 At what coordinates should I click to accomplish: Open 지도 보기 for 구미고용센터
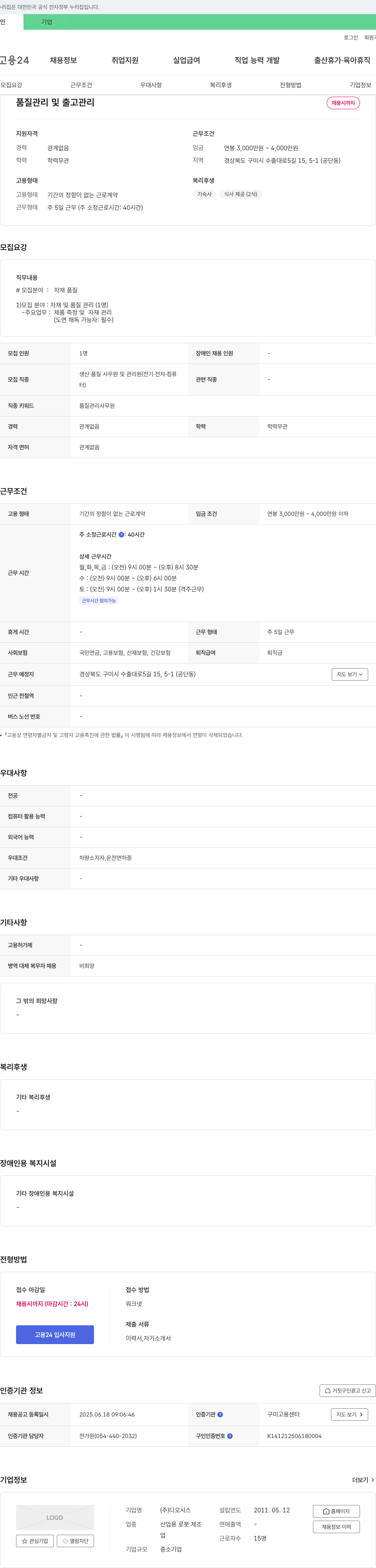pos(350,1415)
